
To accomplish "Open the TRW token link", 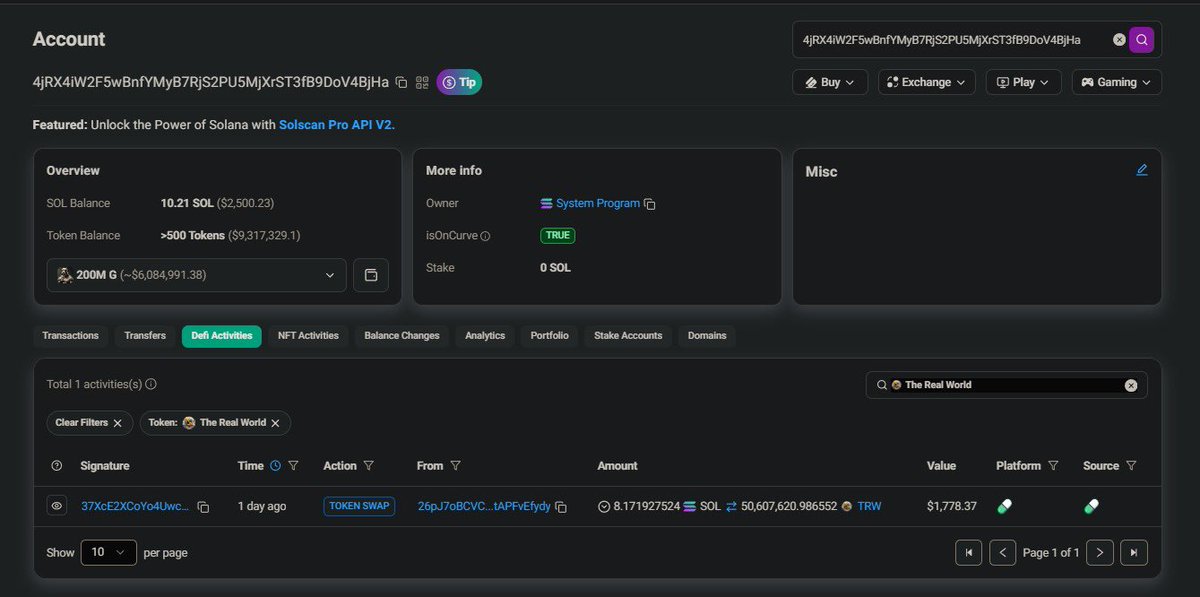I will coord(869,507).
